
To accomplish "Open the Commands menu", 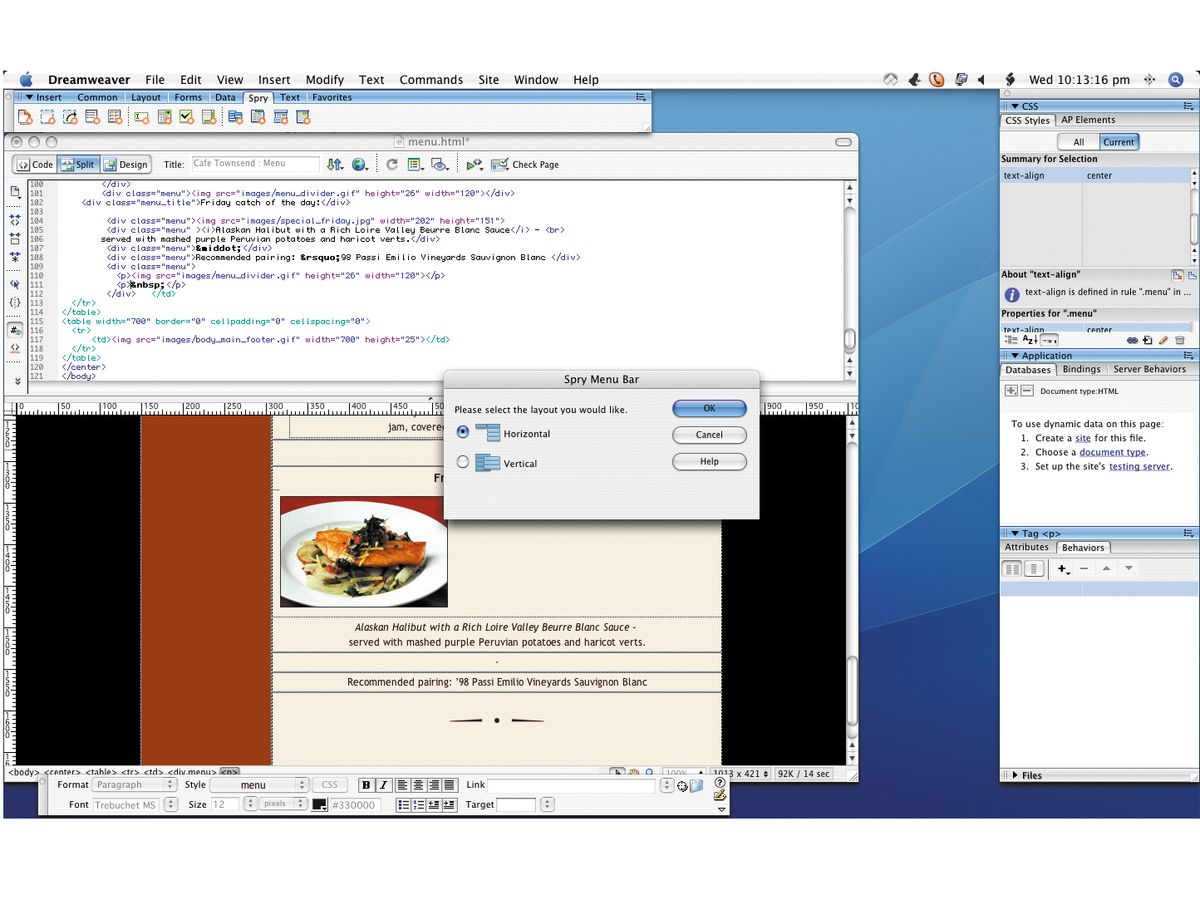I will pyautogui.click(x=431, y=80).
